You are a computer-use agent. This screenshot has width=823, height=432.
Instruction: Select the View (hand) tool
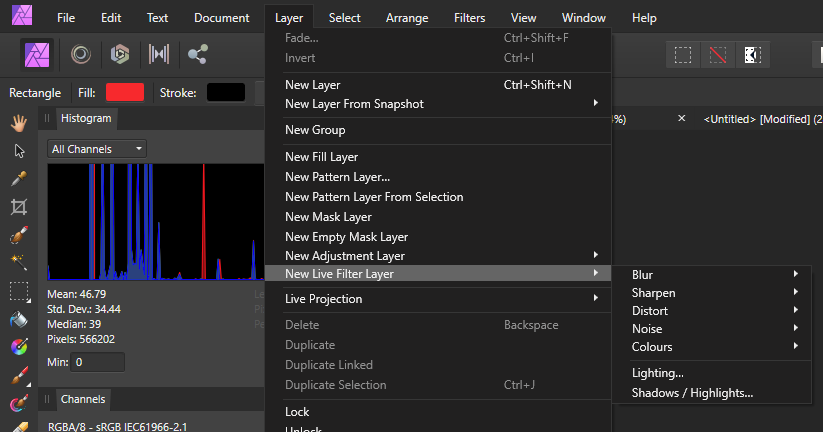(x=19, y=124)
